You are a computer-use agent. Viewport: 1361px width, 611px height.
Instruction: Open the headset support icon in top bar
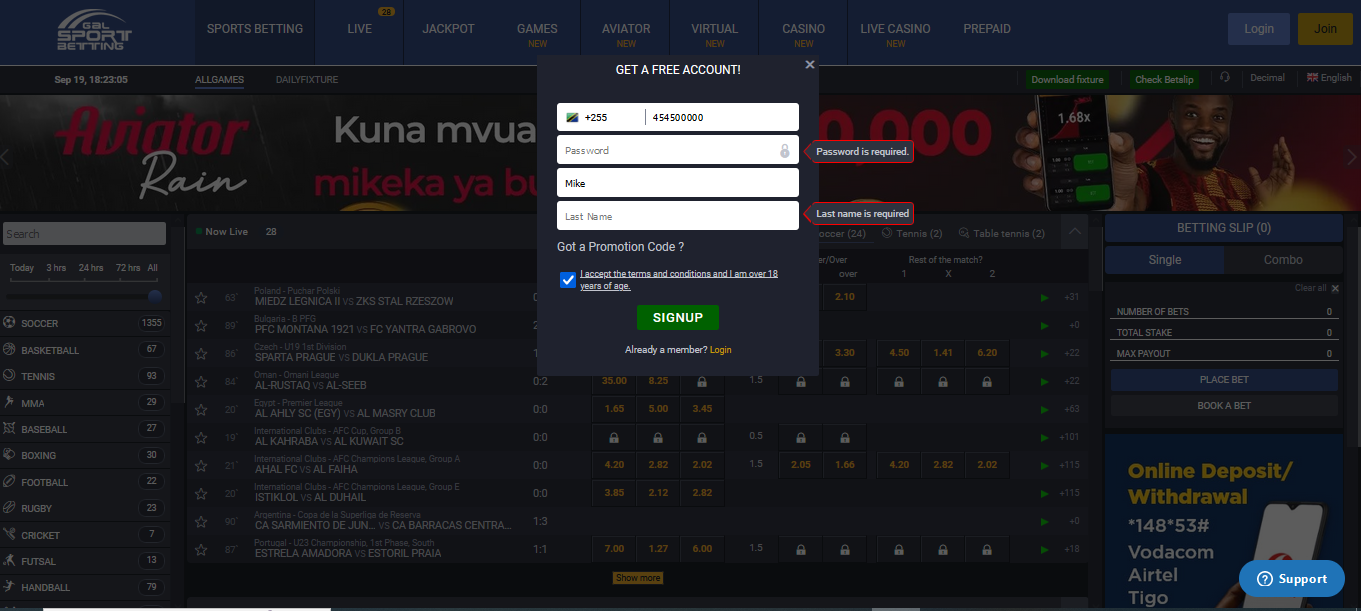click(1225, 78)
